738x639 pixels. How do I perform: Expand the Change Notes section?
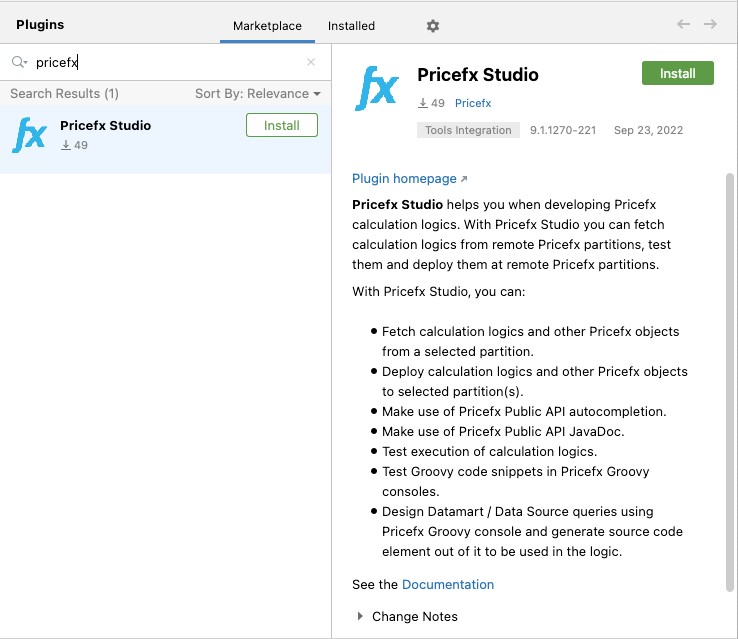(x=360, y=616)
